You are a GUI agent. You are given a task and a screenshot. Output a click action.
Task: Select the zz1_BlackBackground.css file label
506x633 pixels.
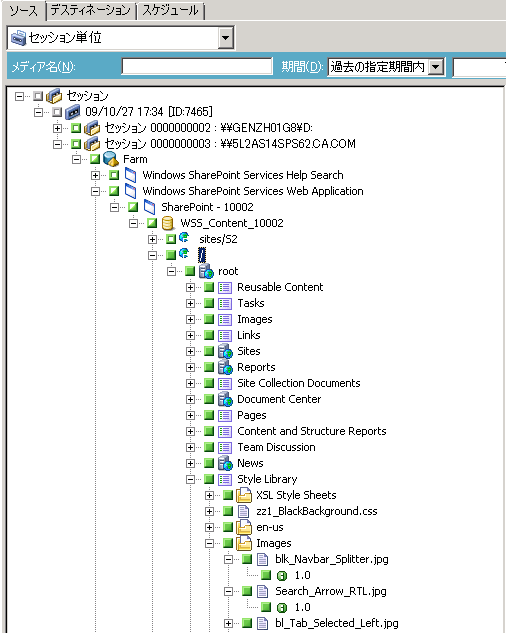(317, 511)
